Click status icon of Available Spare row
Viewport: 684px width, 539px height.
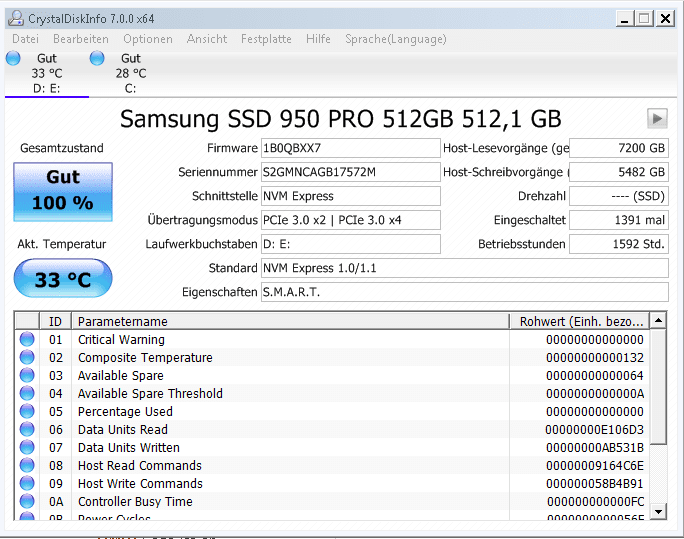(x=27, y=375)
